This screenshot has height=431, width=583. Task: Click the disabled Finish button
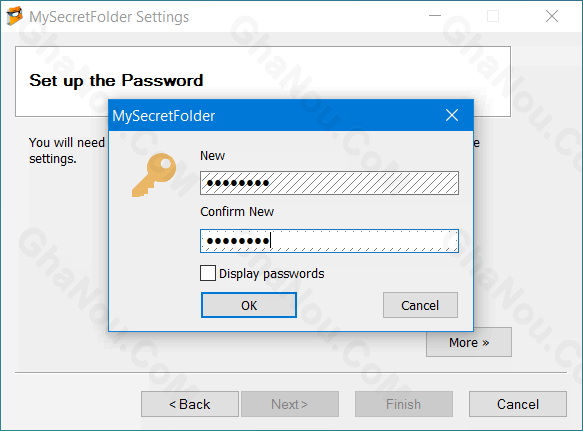404,404
